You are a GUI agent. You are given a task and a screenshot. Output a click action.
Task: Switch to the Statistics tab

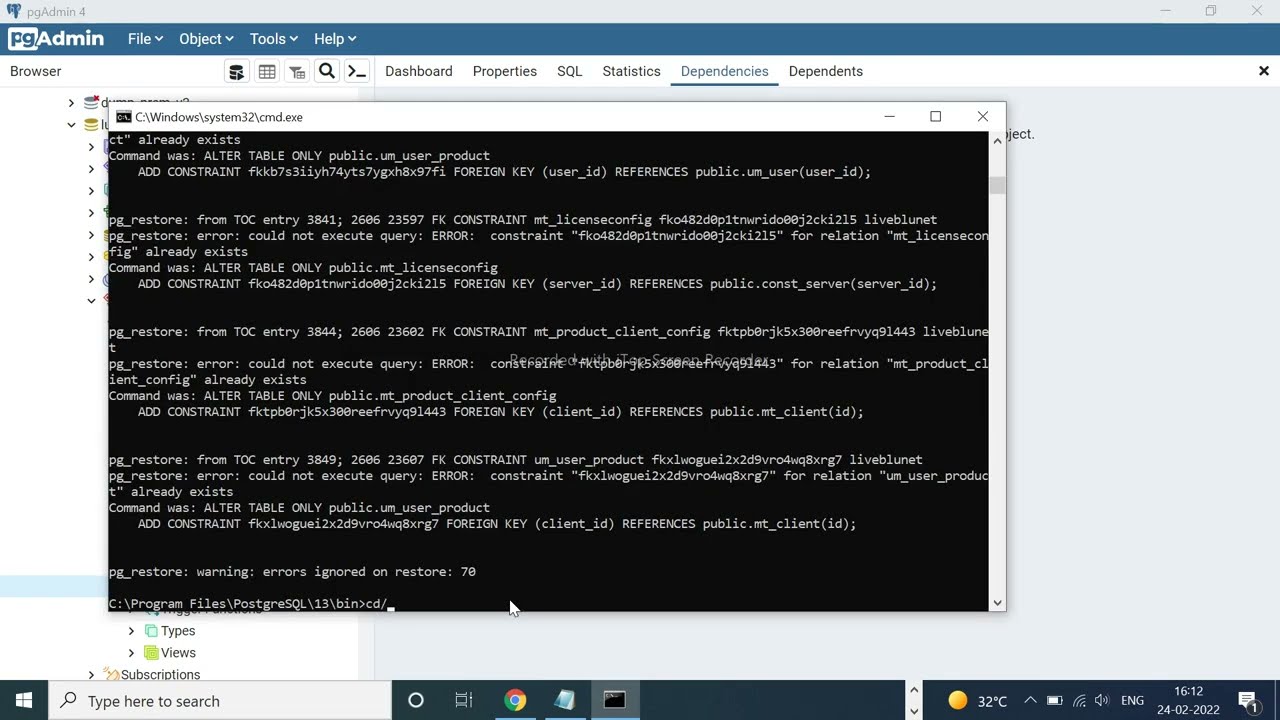(x=632, y=71)
